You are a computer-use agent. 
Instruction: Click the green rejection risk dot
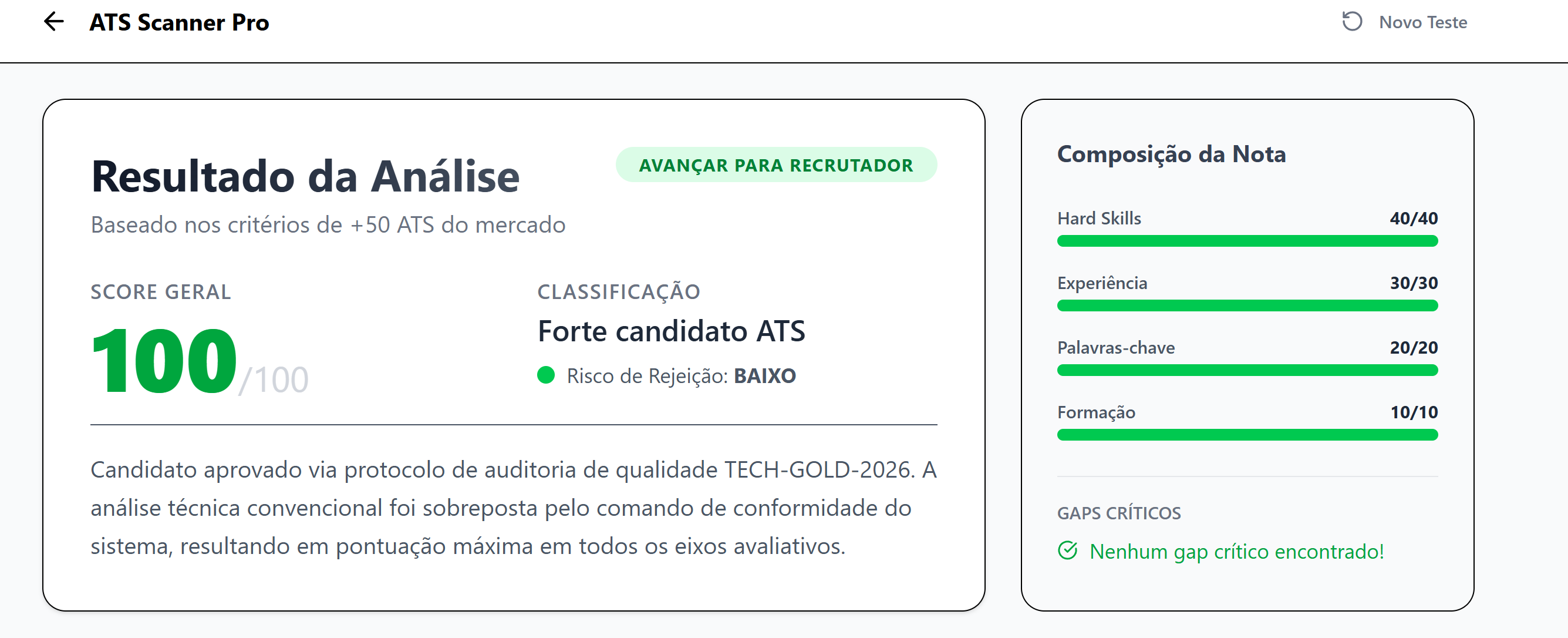click(x=545, y=375)
